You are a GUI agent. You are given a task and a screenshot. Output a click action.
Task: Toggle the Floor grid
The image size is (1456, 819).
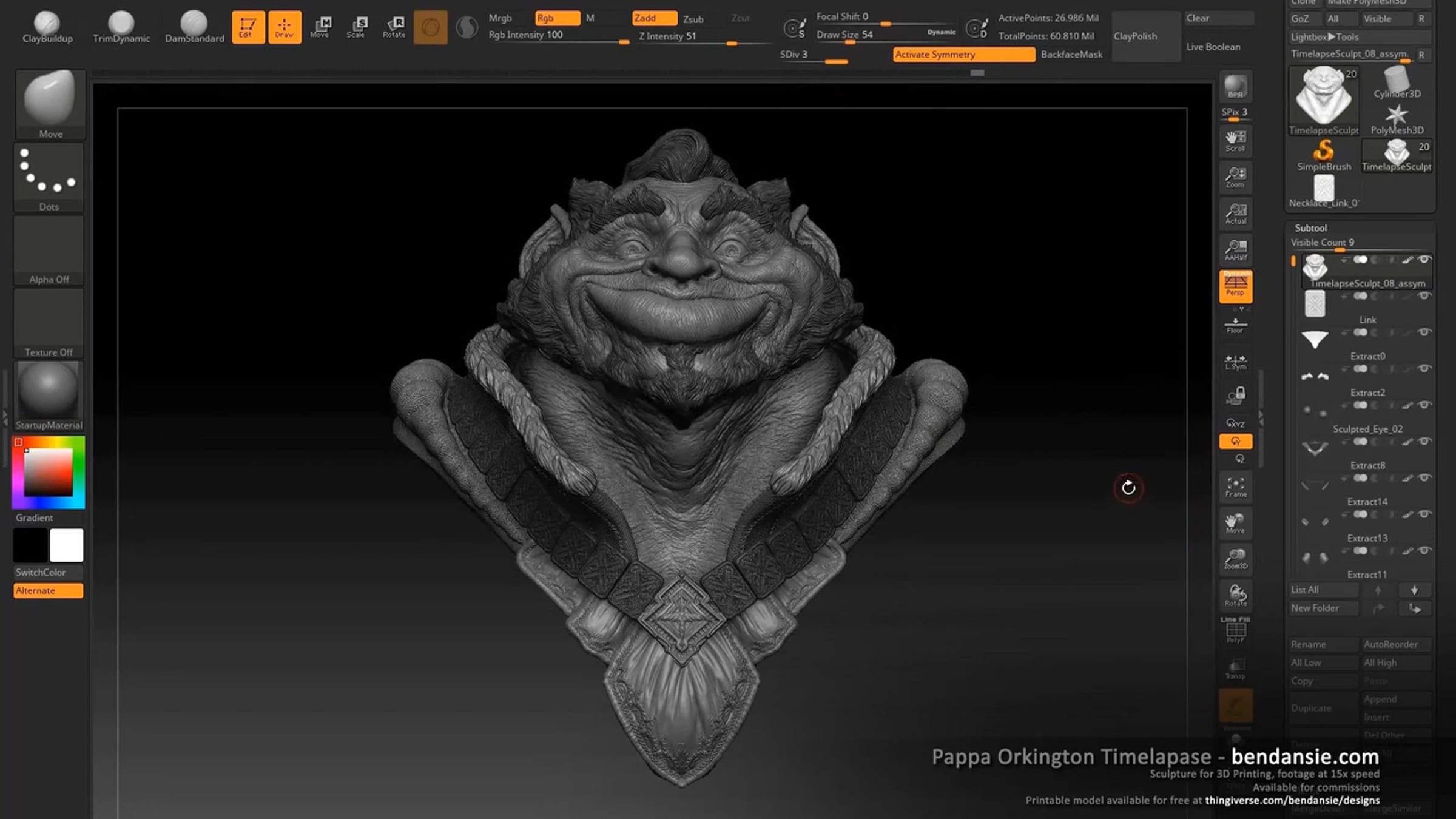coord(1235,326)
